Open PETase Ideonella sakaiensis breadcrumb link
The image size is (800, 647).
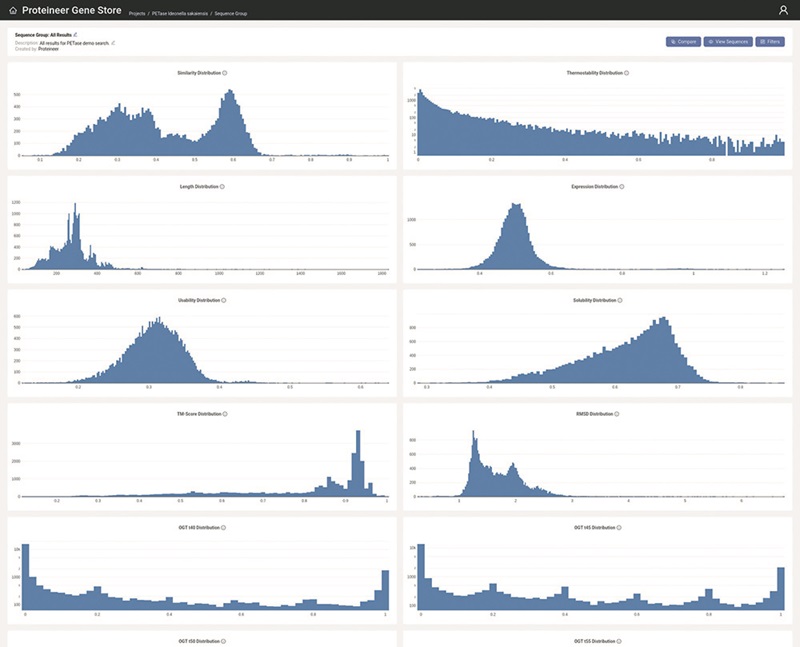pos(178,14)
